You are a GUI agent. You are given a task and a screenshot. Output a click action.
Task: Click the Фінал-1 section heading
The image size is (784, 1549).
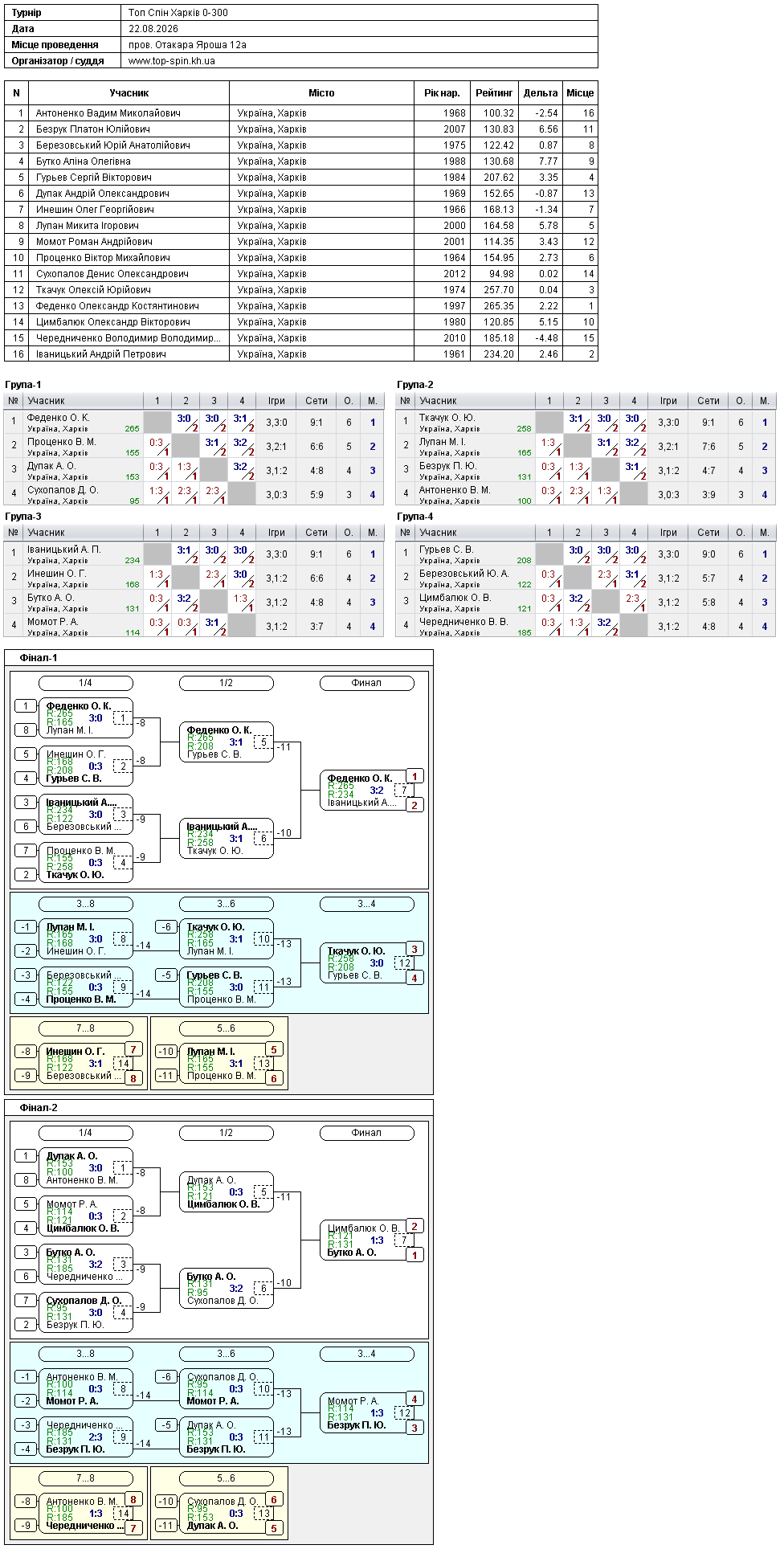[39, 658]
